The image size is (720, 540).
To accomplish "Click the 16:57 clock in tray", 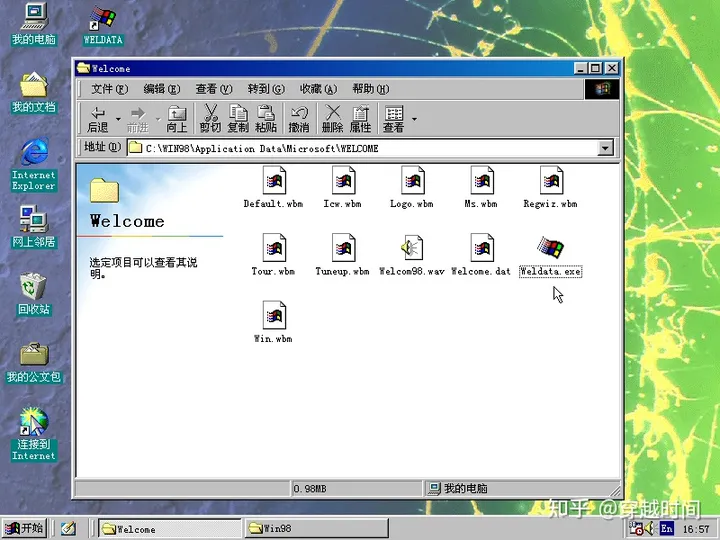I will coord(696,529).
